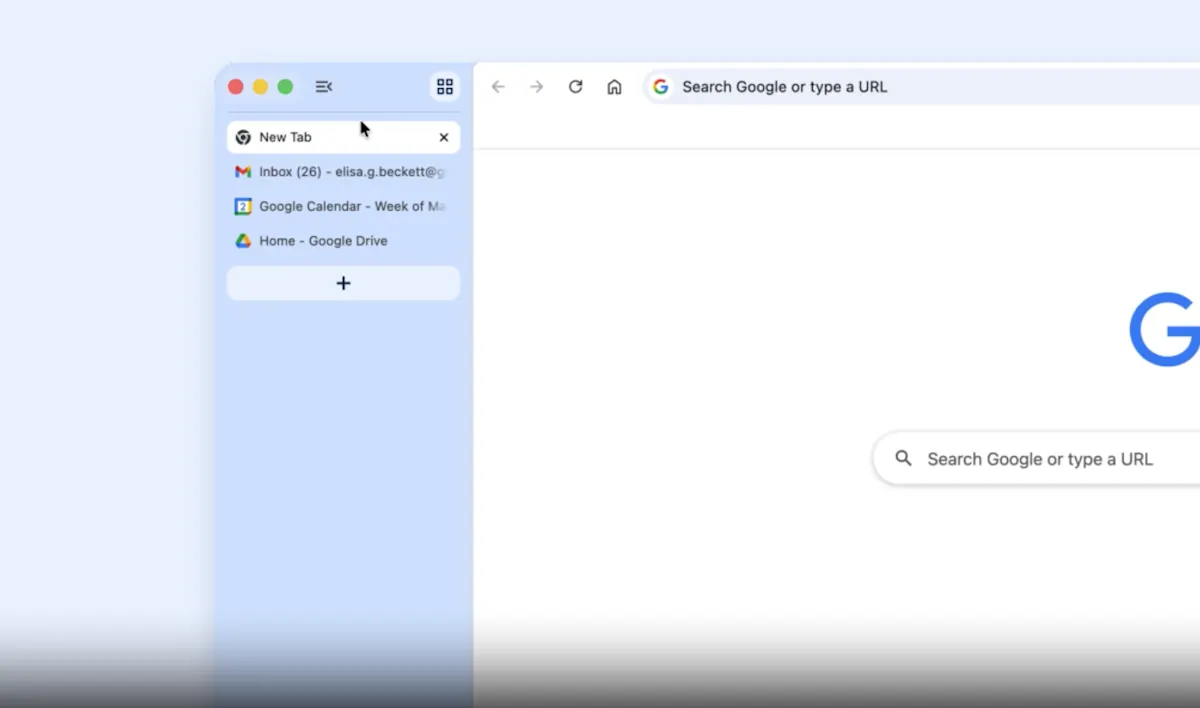
Task: Click the magnifier icon in Google search box
Action: pyautogui.click(x=904, y=459)
